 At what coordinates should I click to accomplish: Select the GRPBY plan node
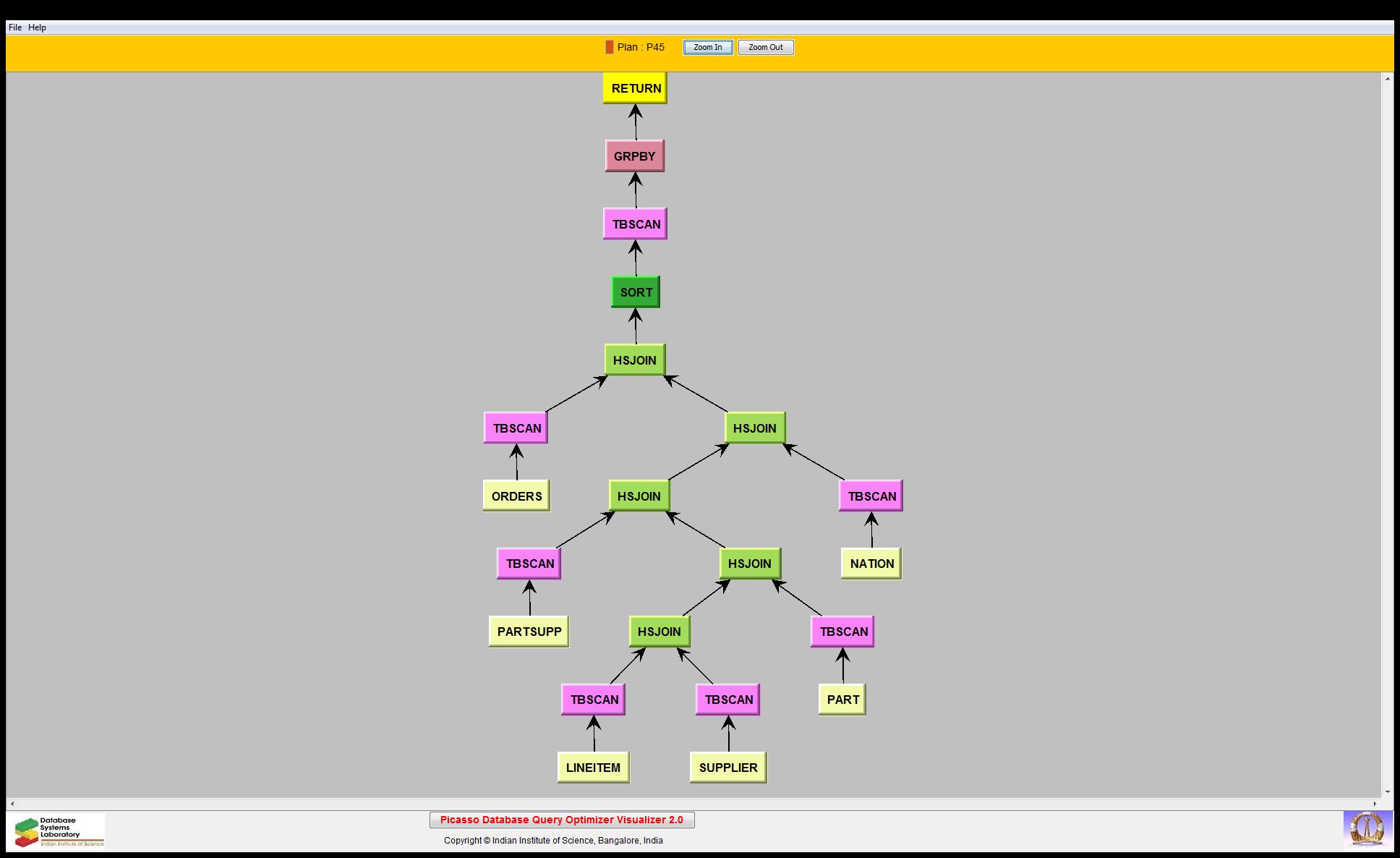coord(634,156)
